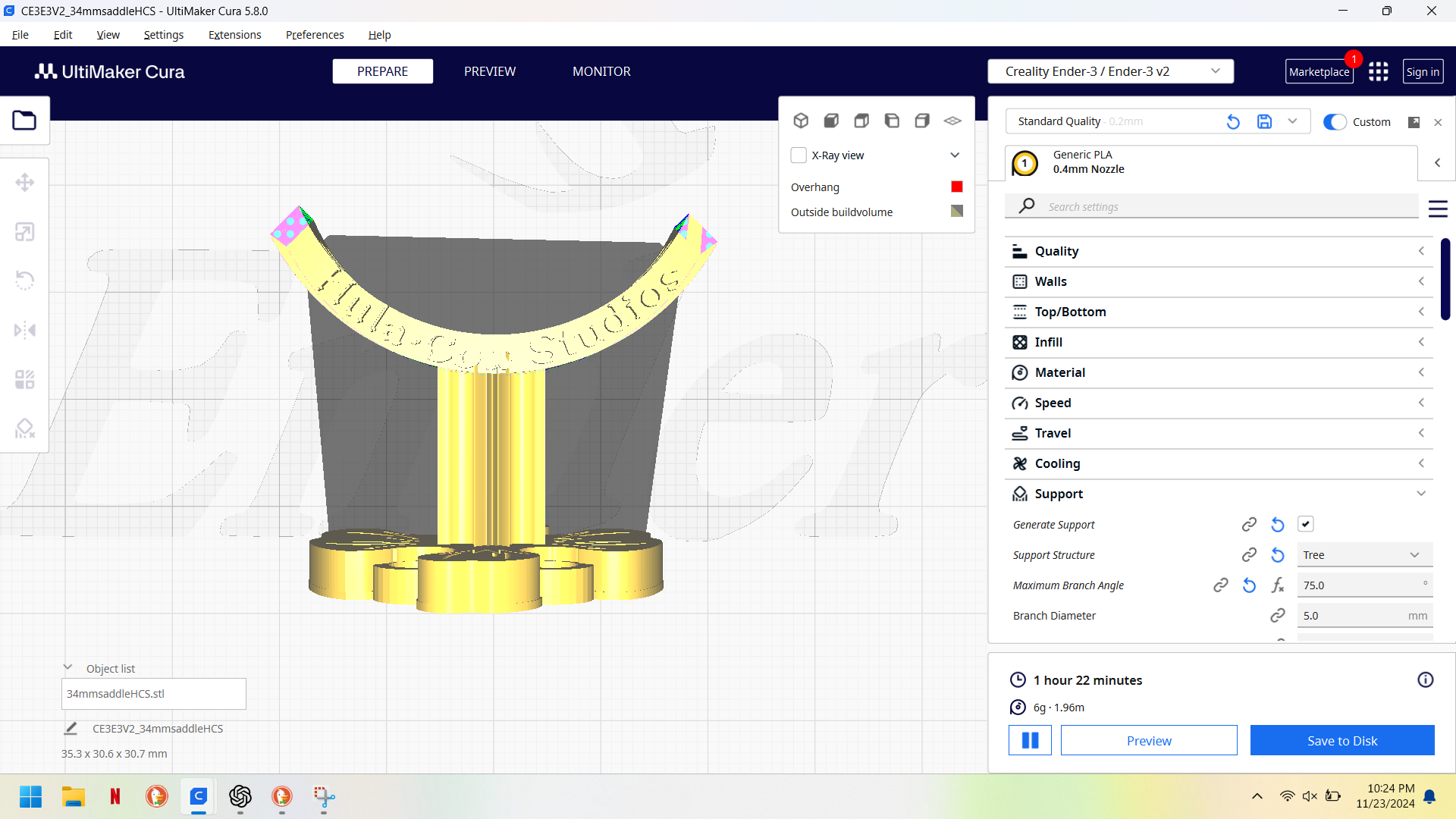The width and height of the screenshot is (1456, 819).
Task: Switch to left side view icon
Action: point(892,121)
